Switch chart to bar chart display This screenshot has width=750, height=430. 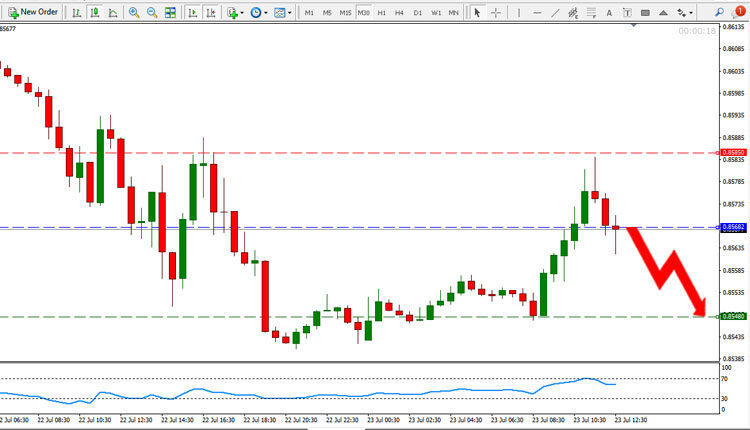pyautogui.click(x=77, y=13)
